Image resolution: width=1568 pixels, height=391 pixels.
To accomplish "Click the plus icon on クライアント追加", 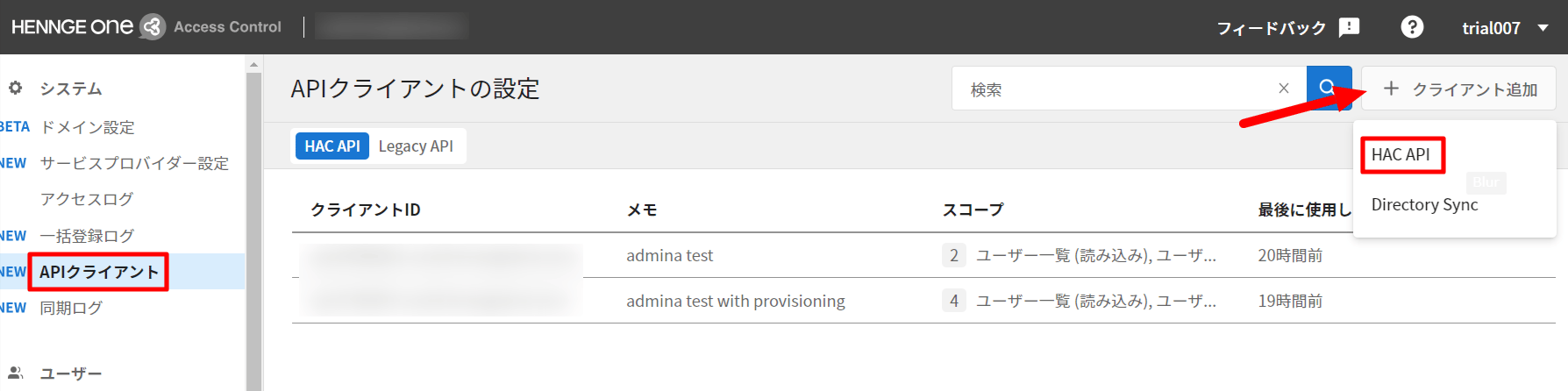I will (1391, 89).
